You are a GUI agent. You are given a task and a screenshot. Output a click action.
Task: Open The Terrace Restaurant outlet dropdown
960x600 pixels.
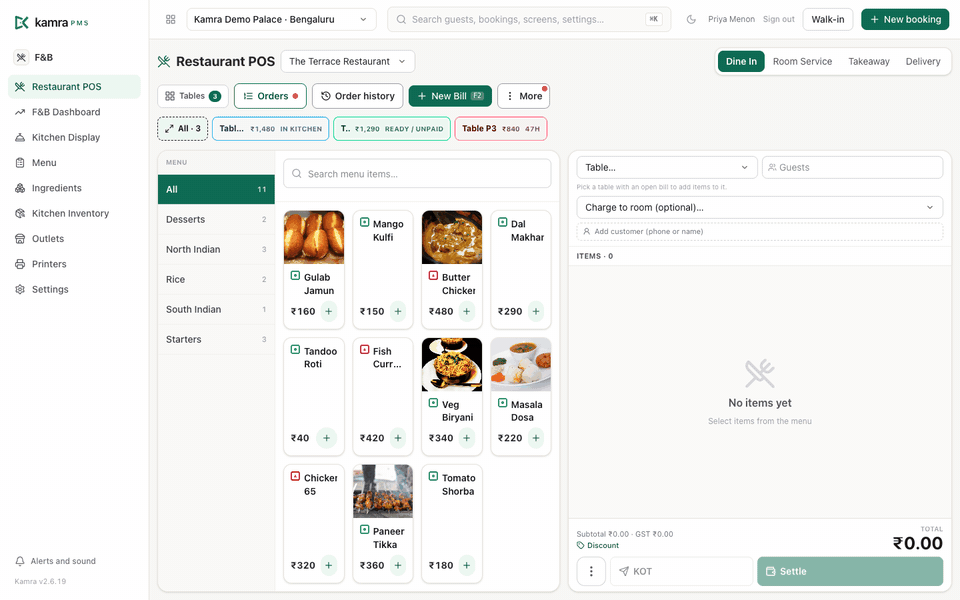tap(348, 61)
